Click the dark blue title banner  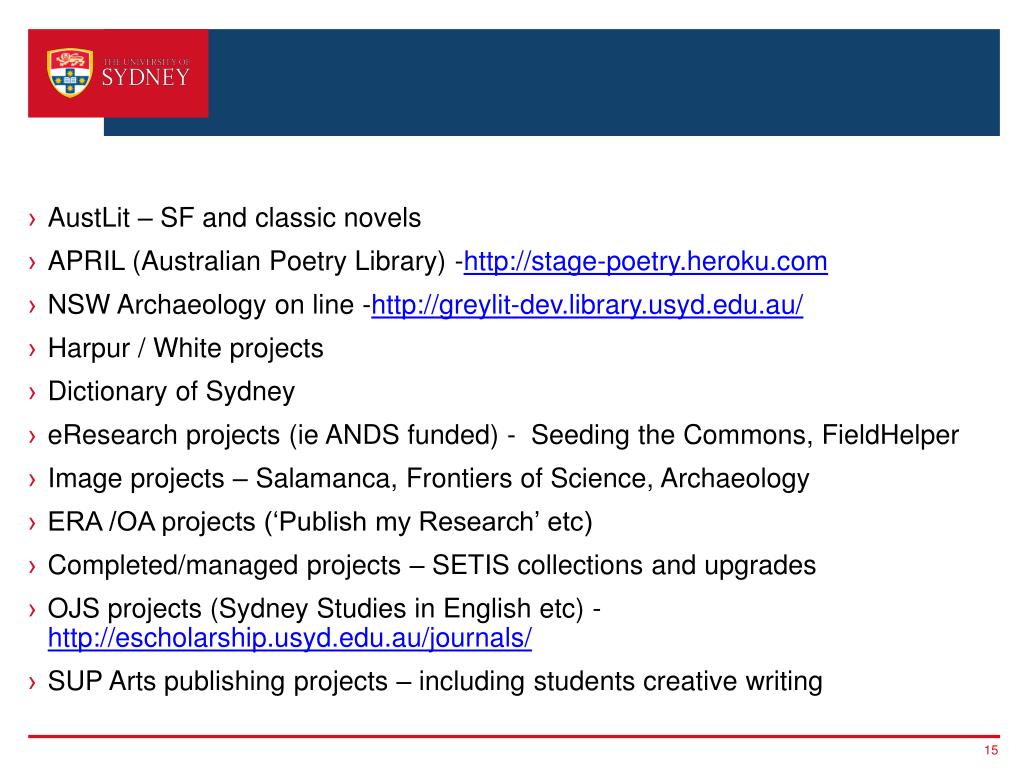tap(604, 82)
